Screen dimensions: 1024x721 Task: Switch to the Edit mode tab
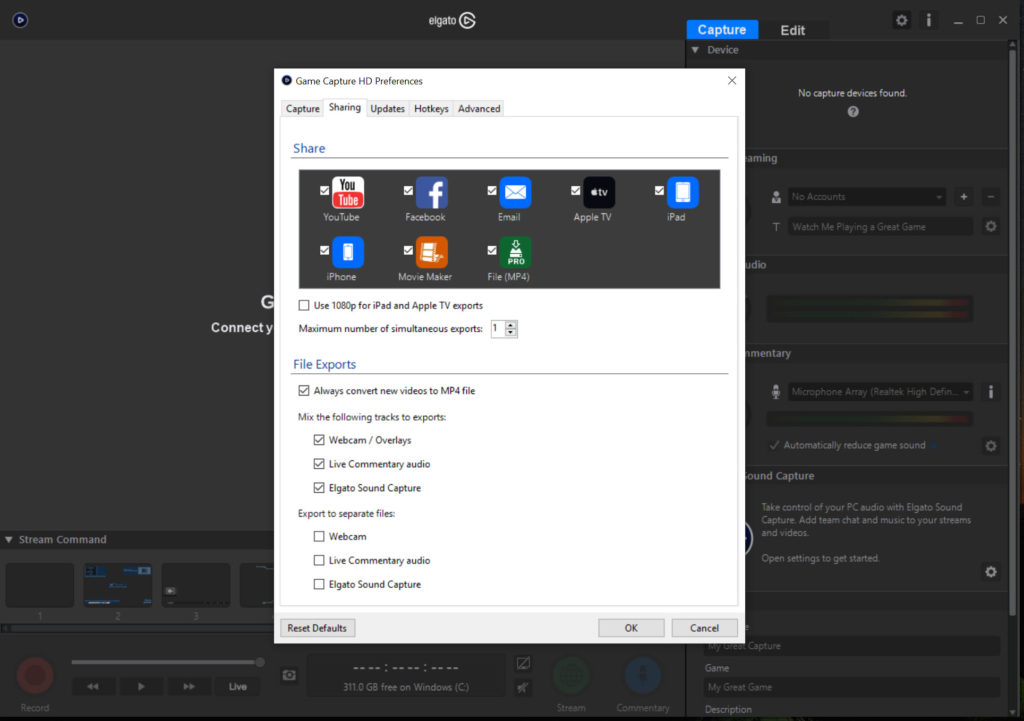click(793, 30)
